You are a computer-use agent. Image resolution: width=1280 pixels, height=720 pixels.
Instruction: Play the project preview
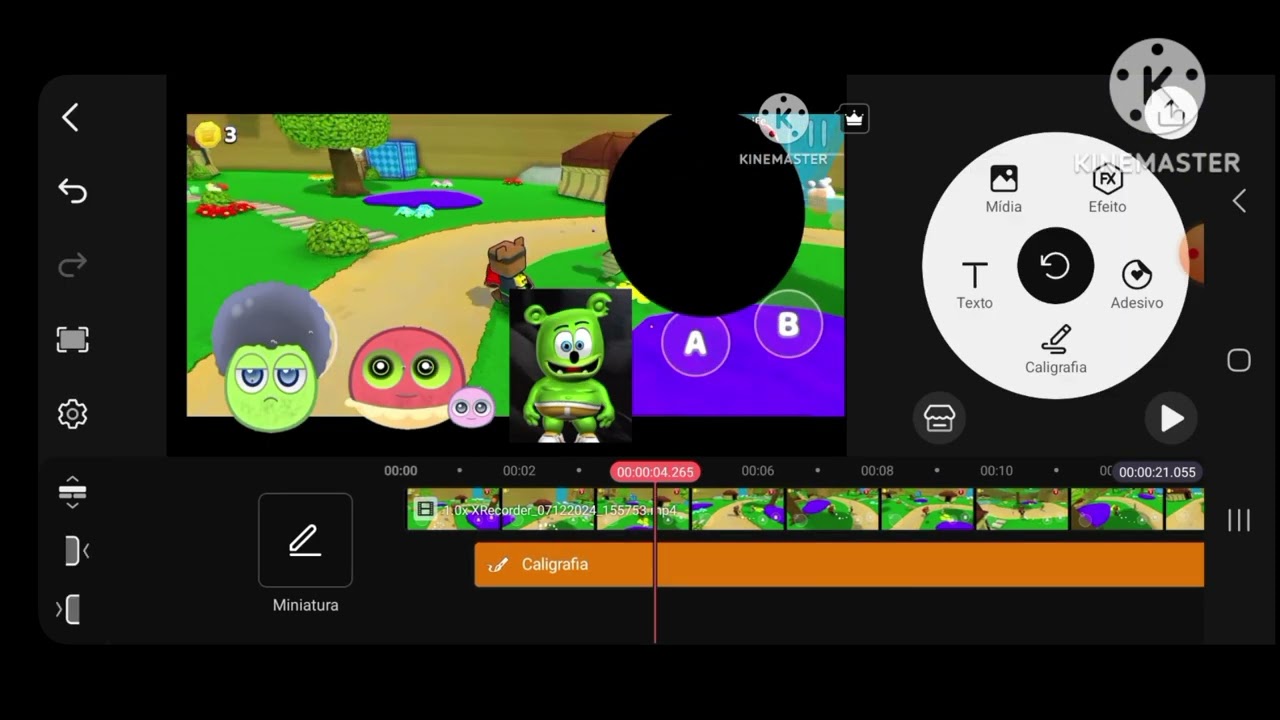coord(1172,419)
